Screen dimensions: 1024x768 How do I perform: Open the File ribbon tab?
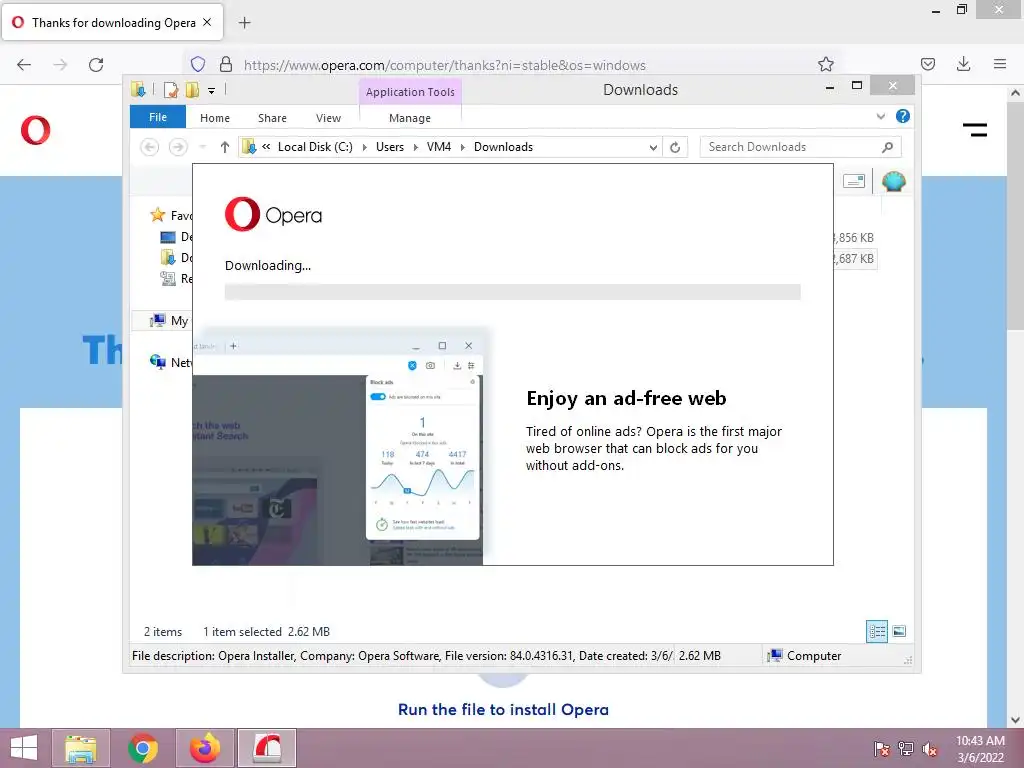point(158,117)
